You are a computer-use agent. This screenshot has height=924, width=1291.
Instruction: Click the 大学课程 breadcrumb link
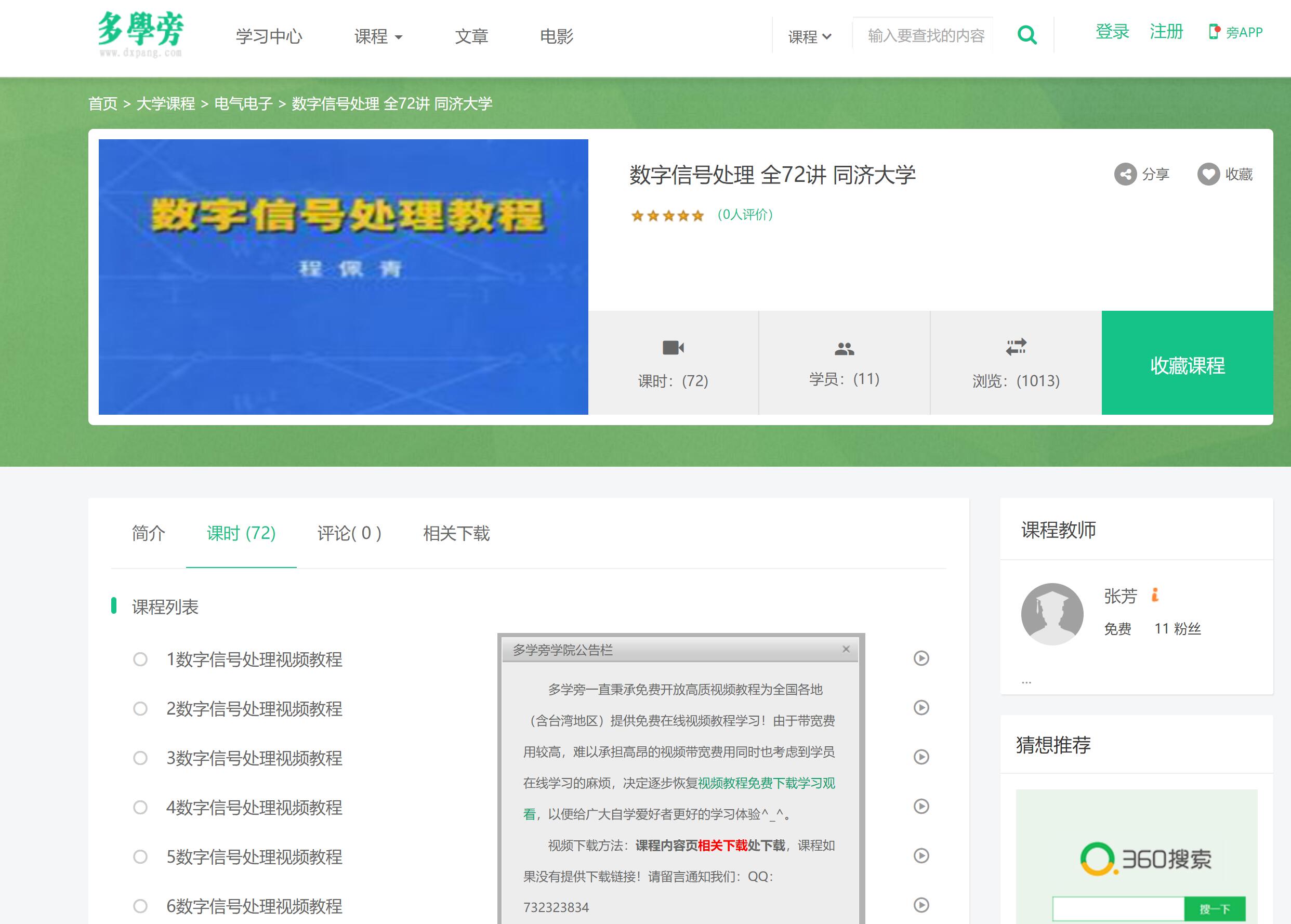166,103
